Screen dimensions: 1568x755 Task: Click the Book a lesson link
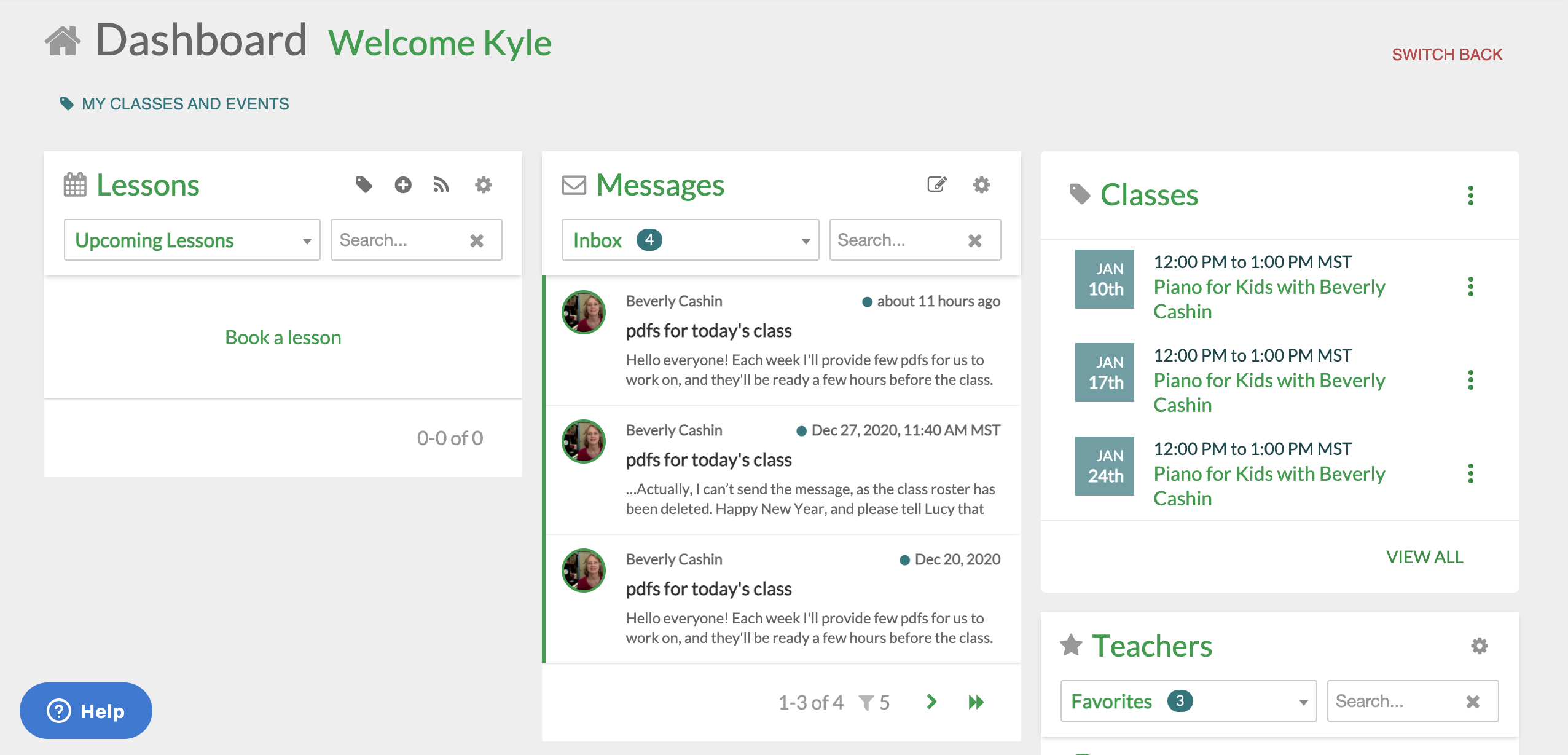[283, 338]
